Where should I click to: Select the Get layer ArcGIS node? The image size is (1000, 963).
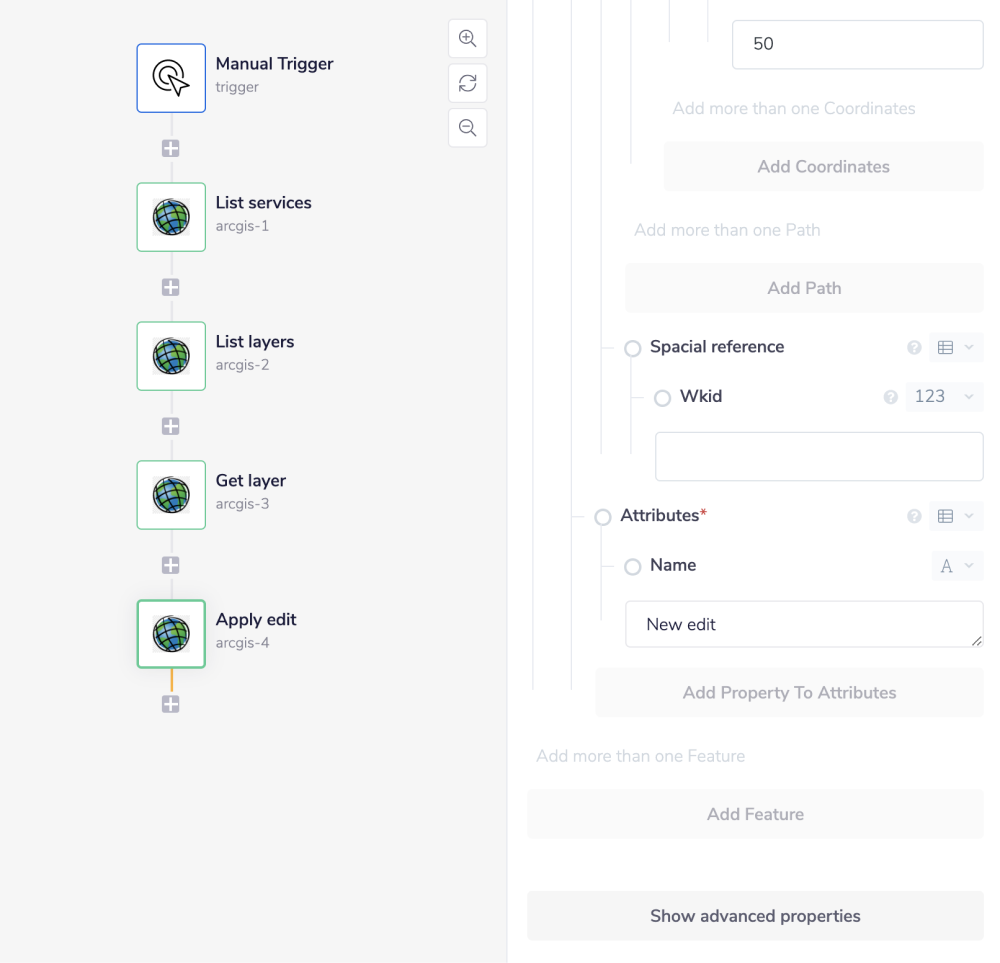click(x=171, y=495)
